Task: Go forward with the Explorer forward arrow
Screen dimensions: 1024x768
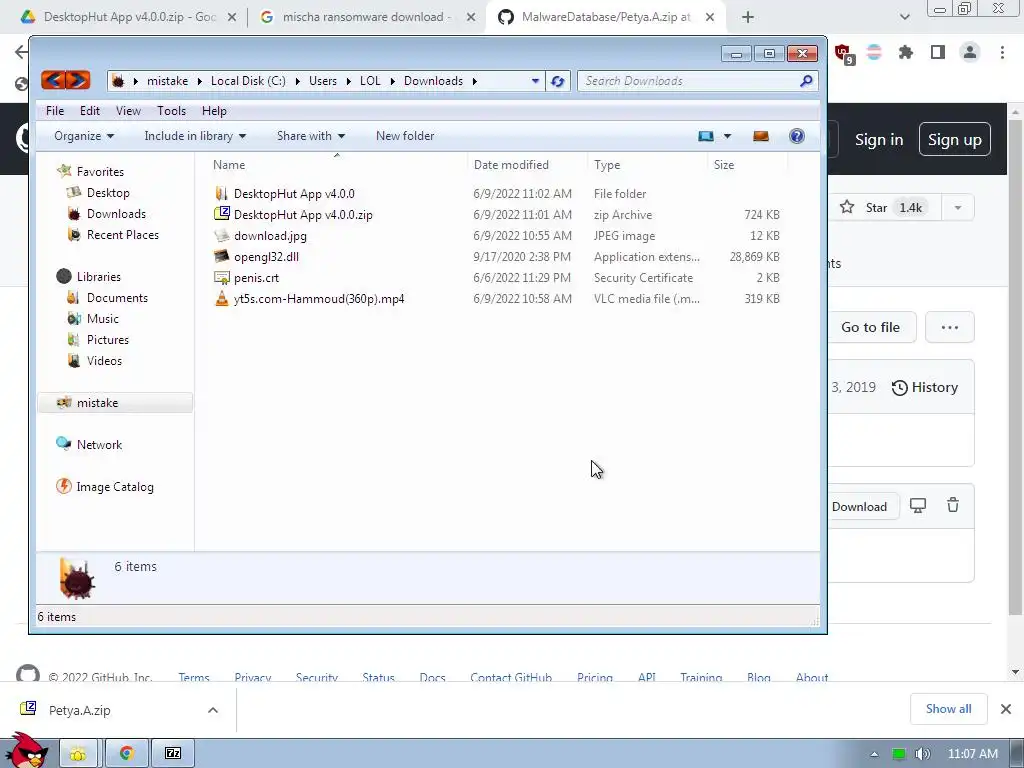Action: click(78, 80)
